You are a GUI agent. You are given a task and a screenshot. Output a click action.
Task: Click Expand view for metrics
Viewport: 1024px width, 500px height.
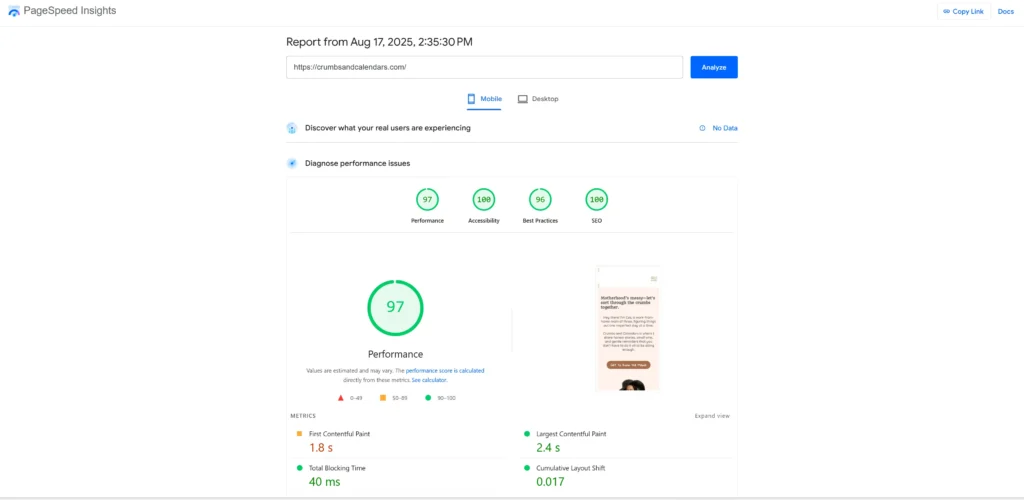click(x=712, y=416)
